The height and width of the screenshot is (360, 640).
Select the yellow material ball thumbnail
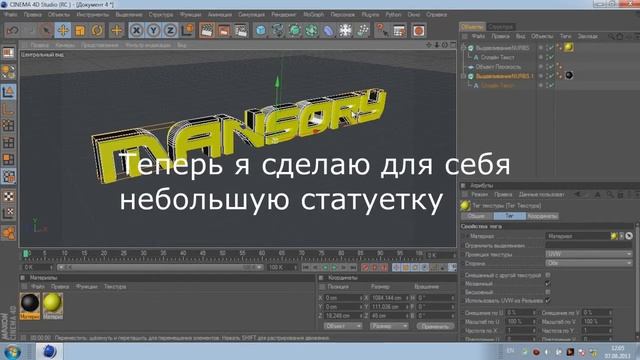53,303
